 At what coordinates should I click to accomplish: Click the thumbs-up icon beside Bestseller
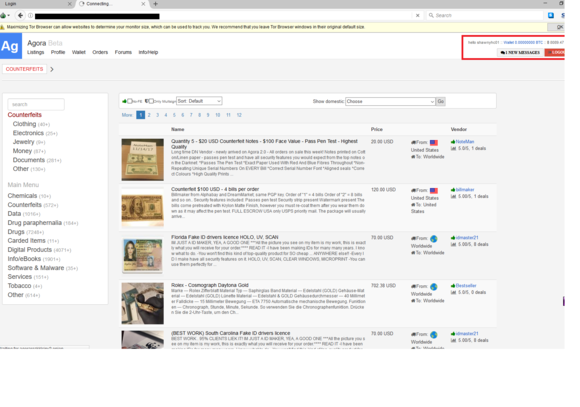(453, 286)
